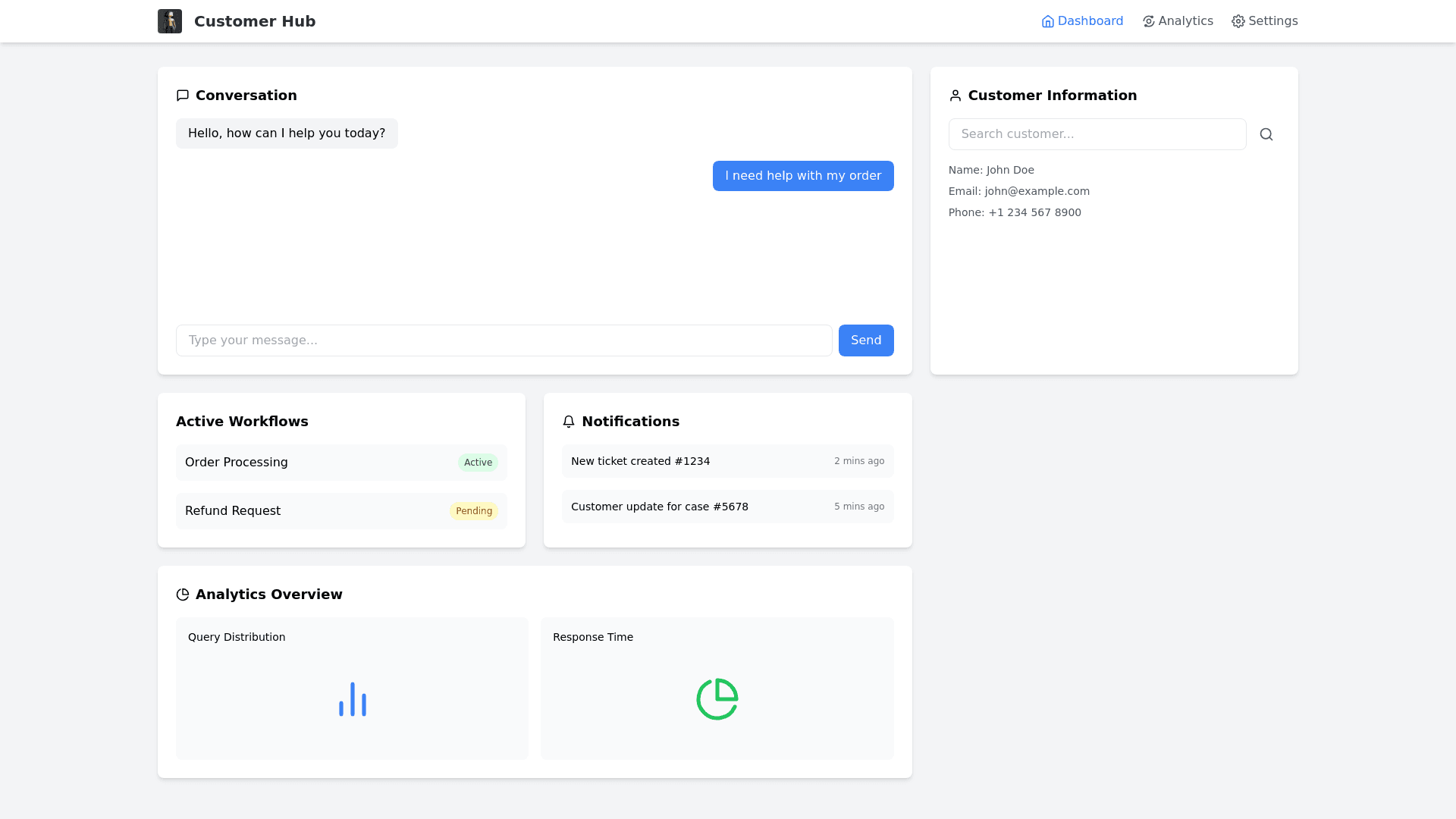Click the green pie chart under Response Time
The height and width of the screenshot is (819, 1456).
[x=717, y=698]
